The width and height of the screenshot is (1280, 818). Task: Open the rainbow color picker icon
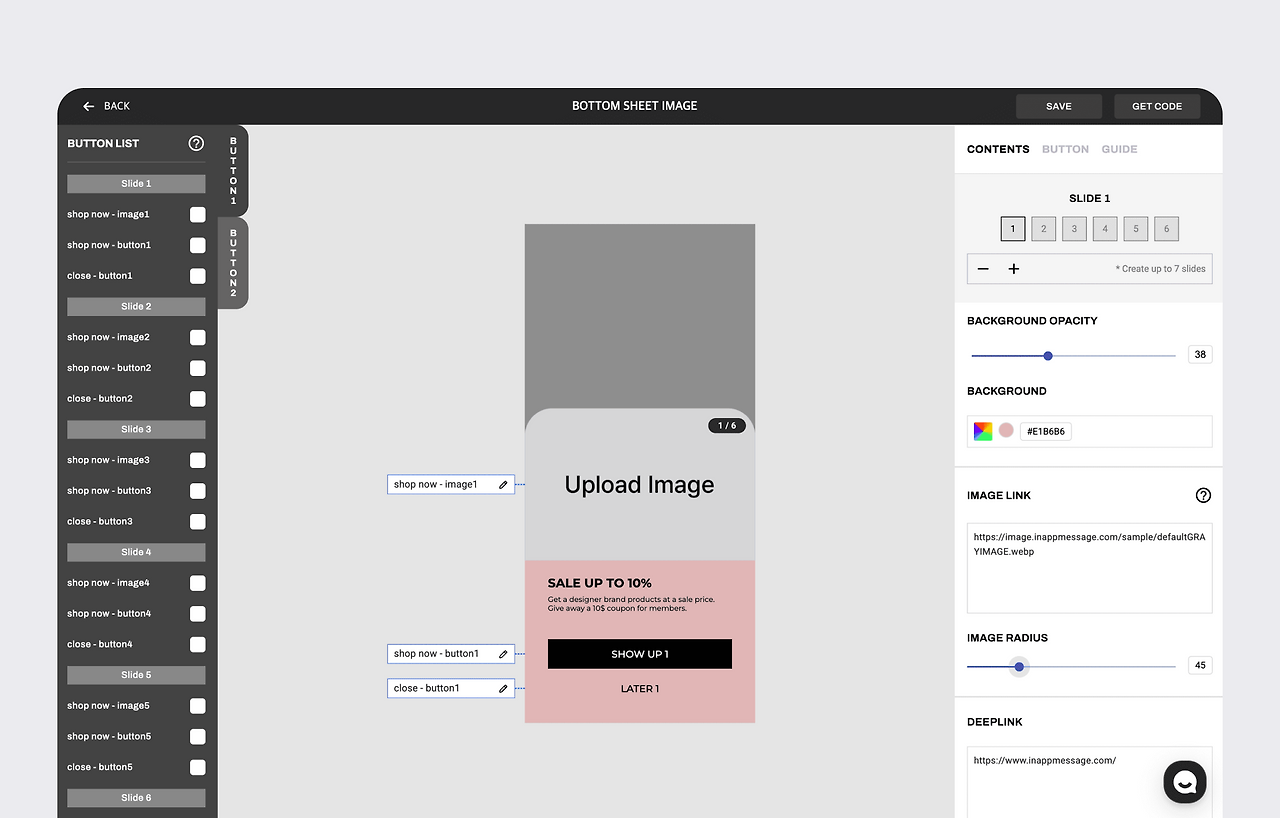(x=983, y=431)
